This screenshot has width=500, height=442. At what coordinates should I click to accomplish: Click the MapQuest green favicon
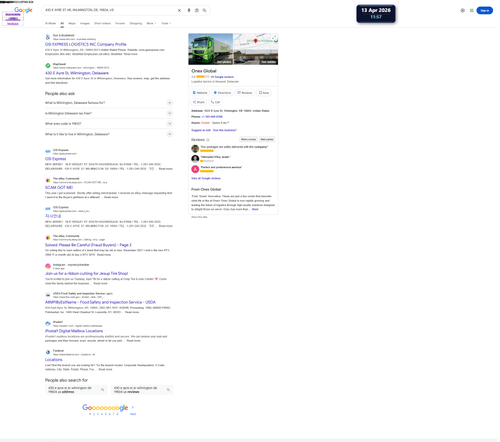pos(48,66)
